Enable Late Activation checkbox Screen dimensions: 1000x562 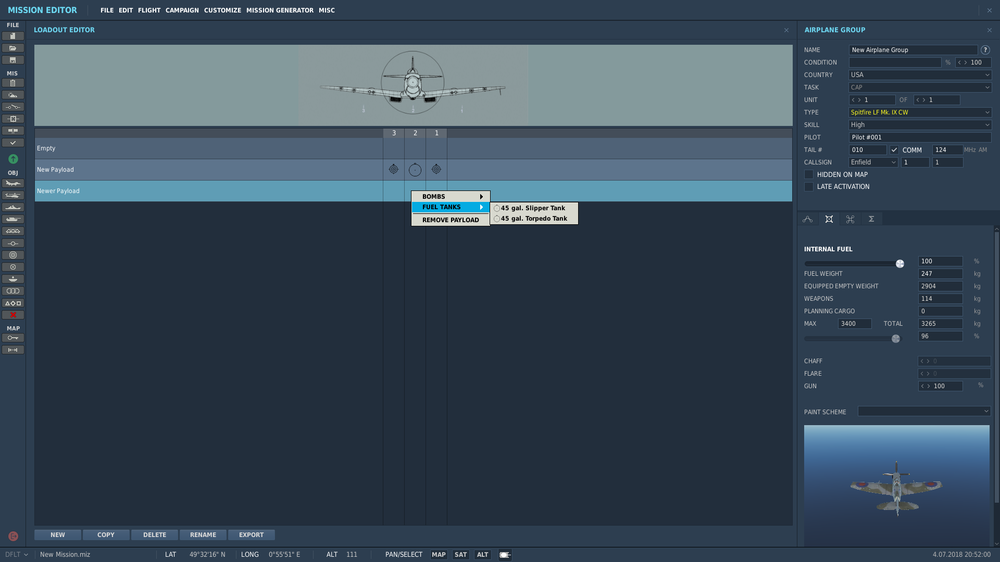(x=809, y=187)
